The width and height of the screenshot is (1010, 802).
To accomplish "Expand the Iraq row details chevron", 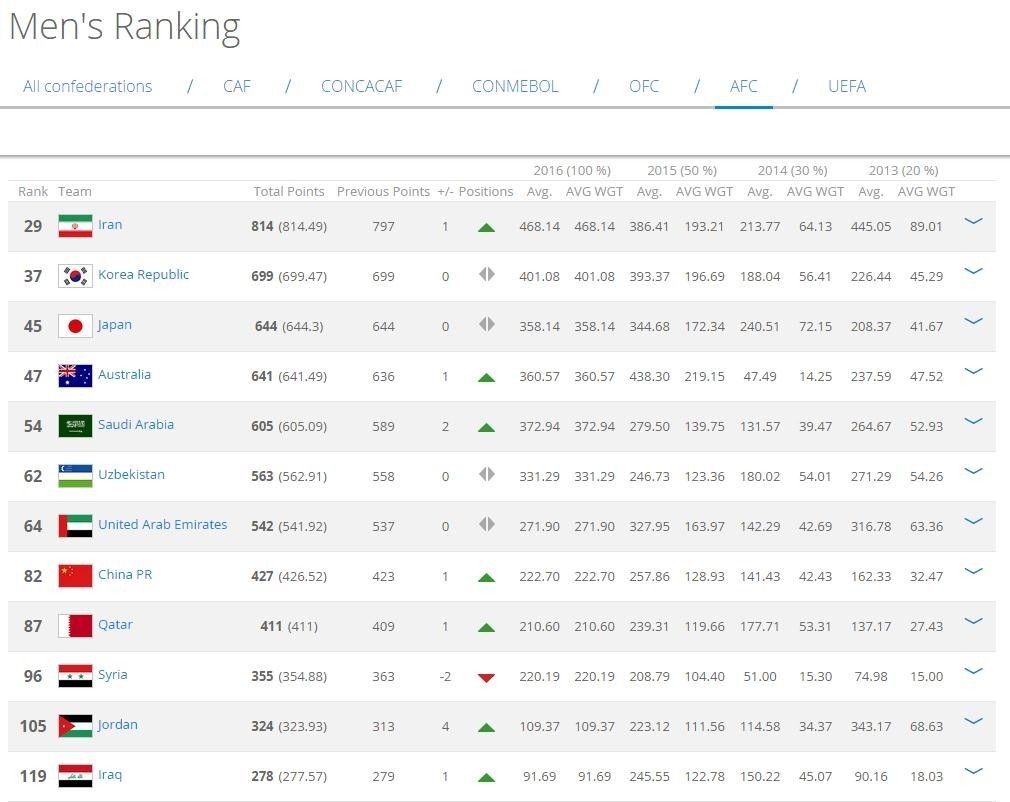I will click(973, 771).
